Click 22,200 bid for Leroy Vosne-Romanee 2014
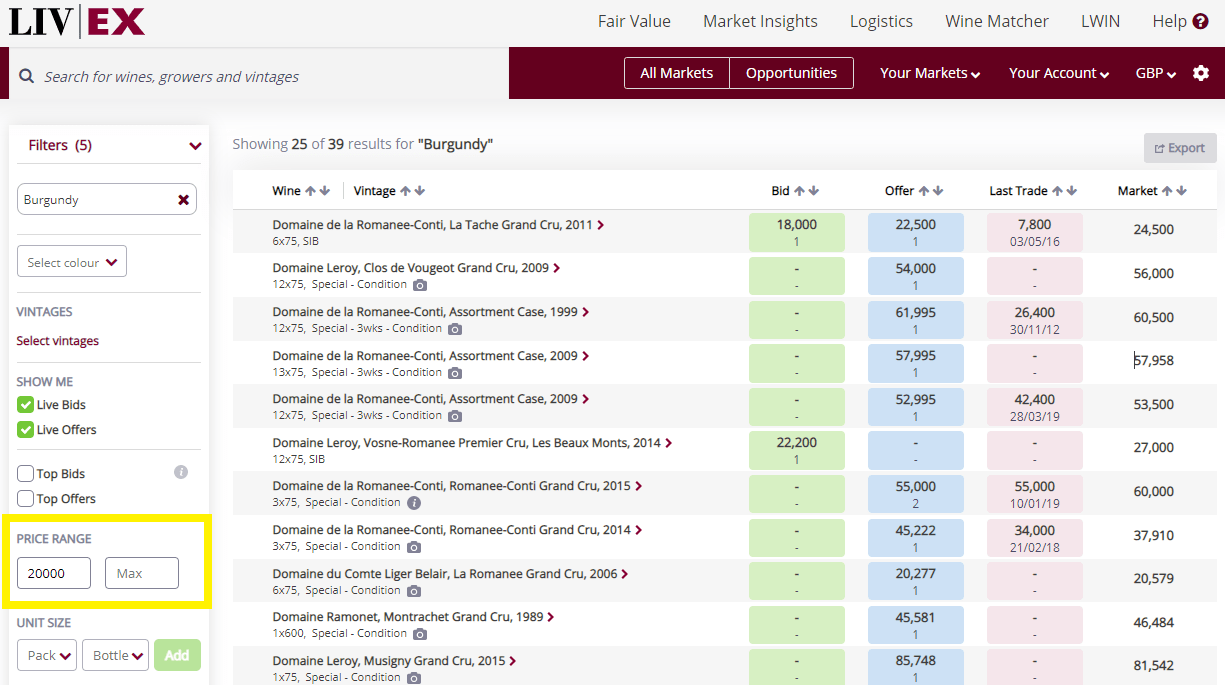 point(797,450)
